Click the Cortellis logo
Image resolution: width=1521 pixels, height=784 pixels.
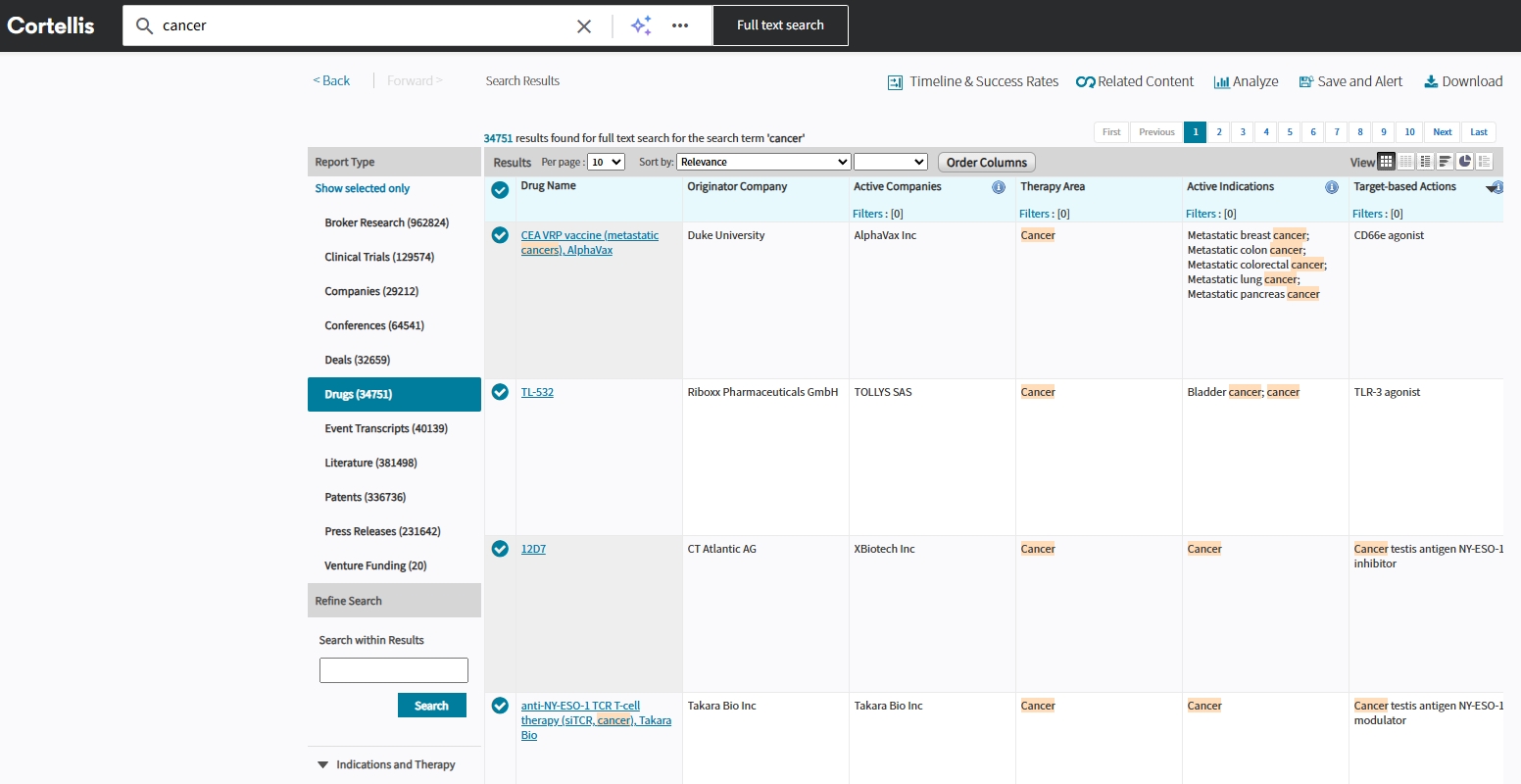click(x=51, y=25)
